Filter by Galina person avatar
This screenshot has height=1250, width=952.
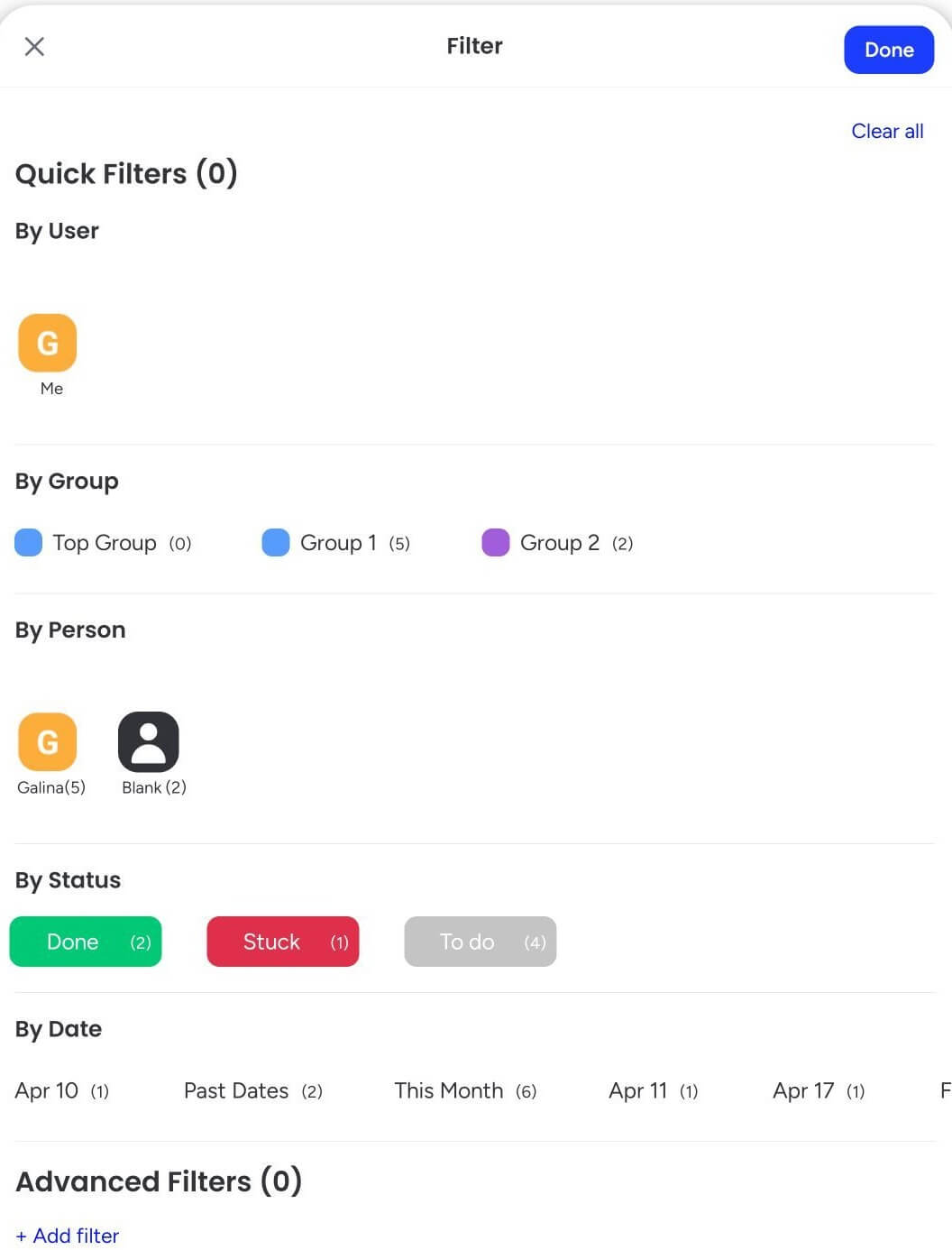[48, 742]
